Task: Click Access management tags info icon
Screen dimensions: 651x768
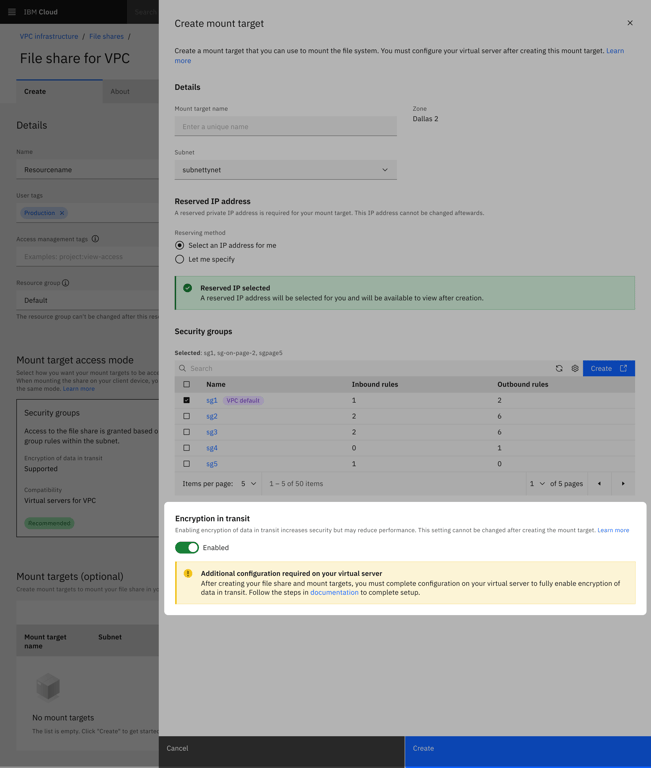Action: tap(96, 239)
